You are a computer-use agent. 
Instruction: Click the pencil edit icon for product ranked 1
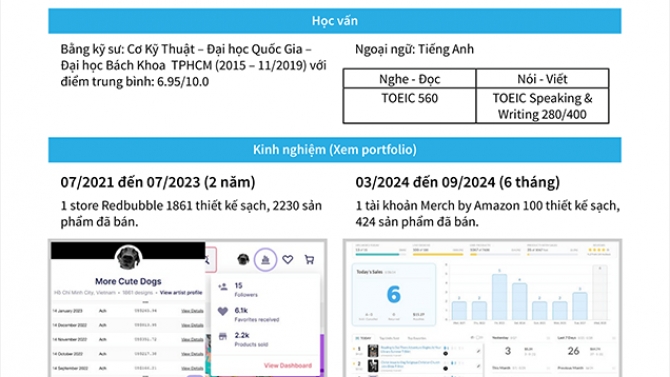[x=479, y=351]
